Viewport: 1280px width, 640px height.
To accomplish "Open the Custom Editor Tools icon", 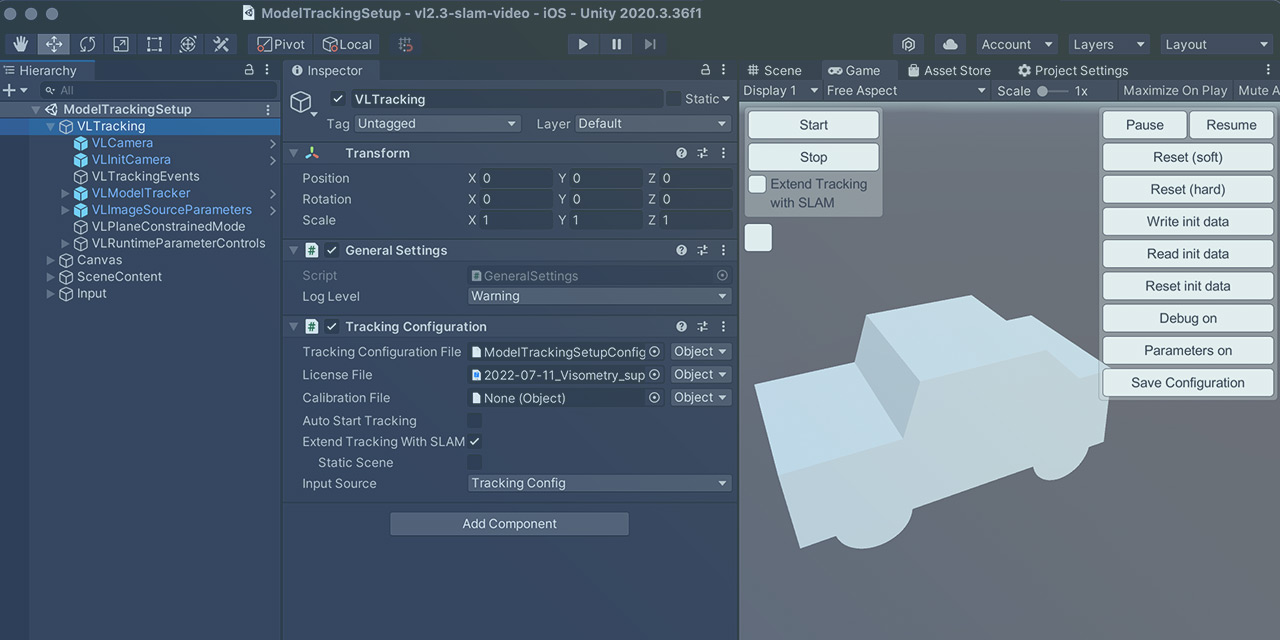I will pyautogui.click(x=219, y=44).
